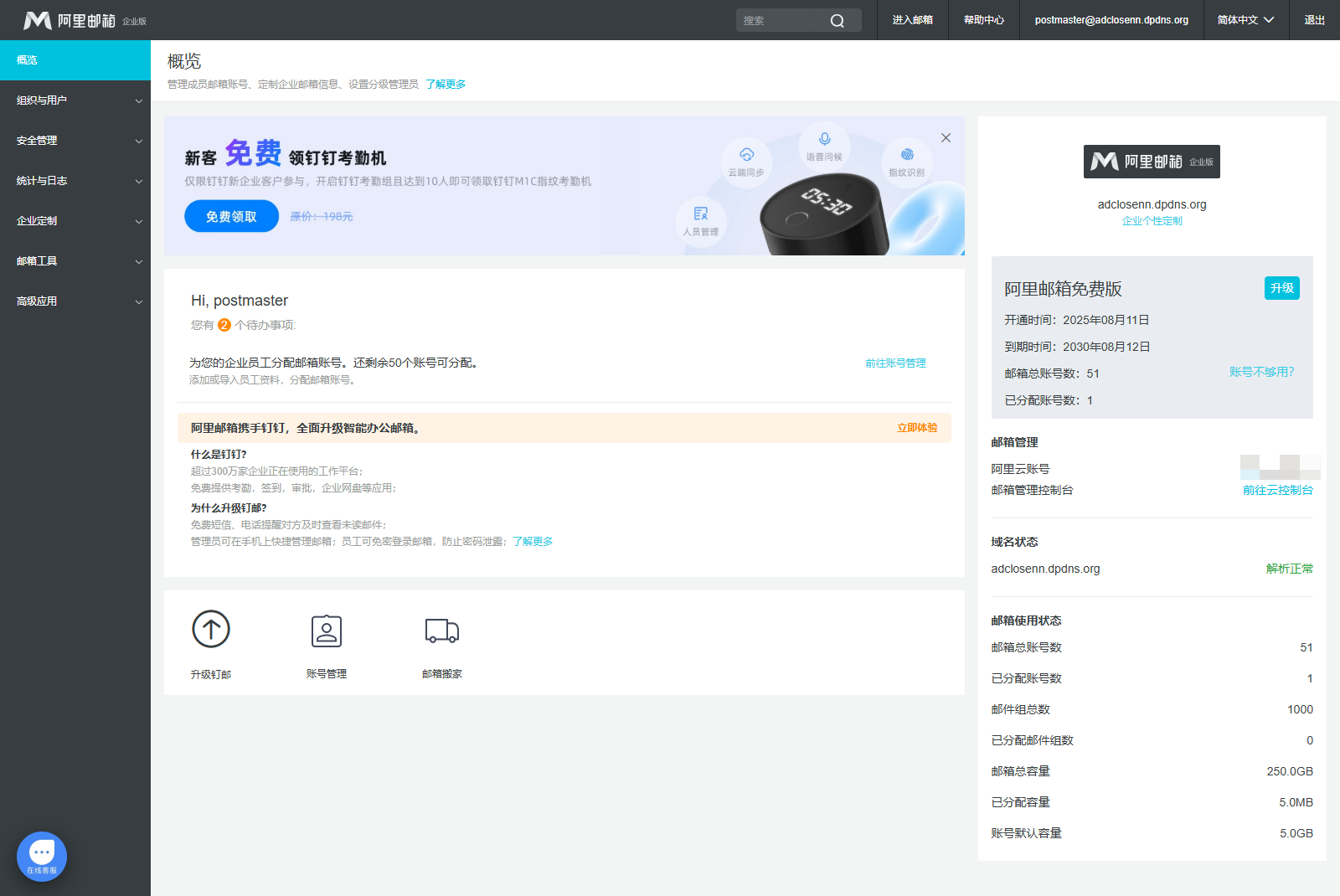
Task: Click the fingerprint recognition icon in banner
Action: click(907, 155)
